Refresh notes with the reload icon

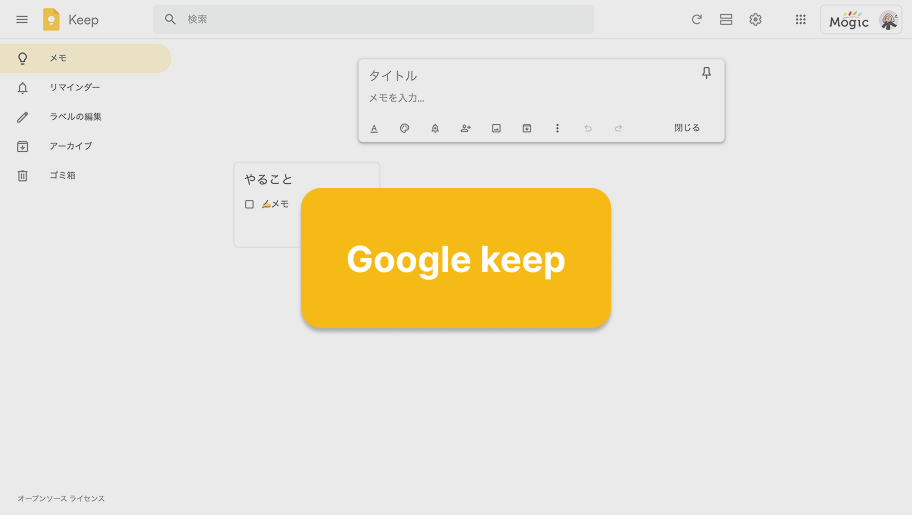[696, 19]
